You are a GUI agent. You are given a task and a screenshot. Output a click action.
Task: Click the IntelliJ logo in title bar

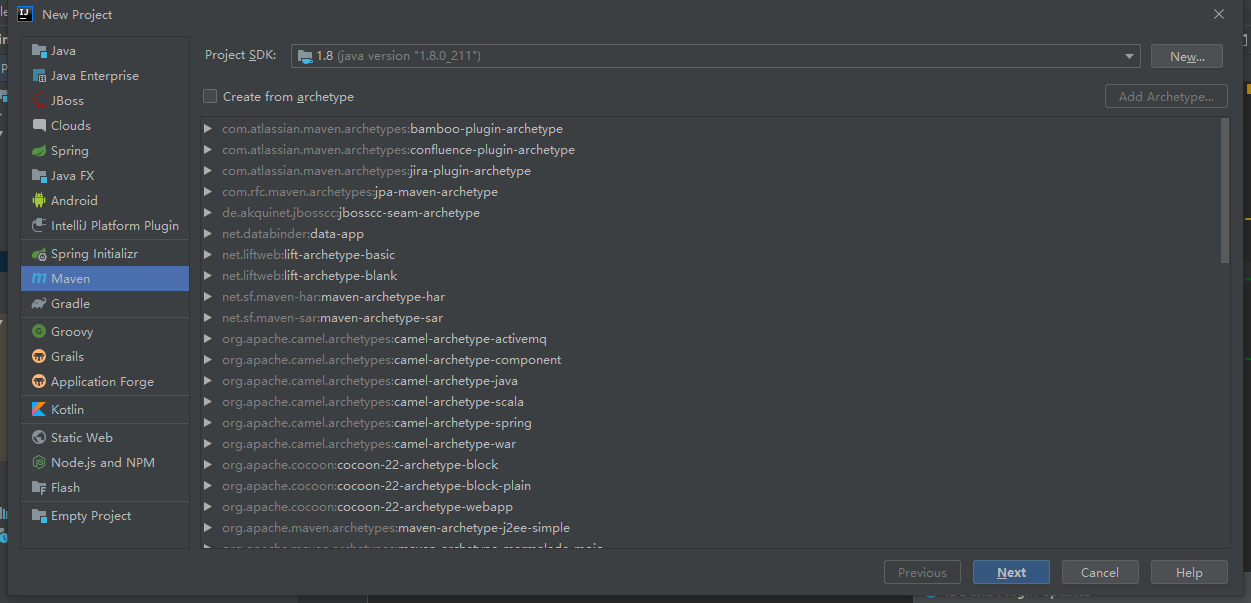(26, 14)
